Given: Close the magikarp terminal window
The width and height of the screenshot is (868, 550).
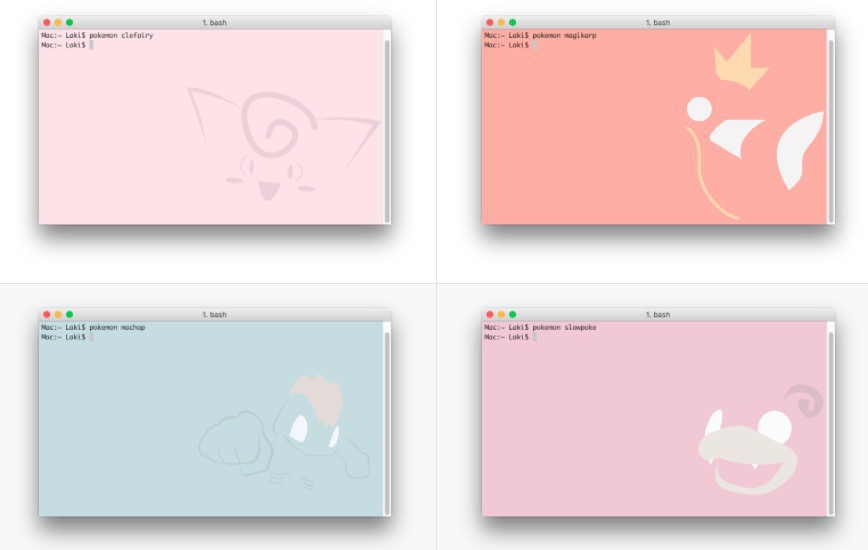Looking at the screenshot, I should pos(489,23).
